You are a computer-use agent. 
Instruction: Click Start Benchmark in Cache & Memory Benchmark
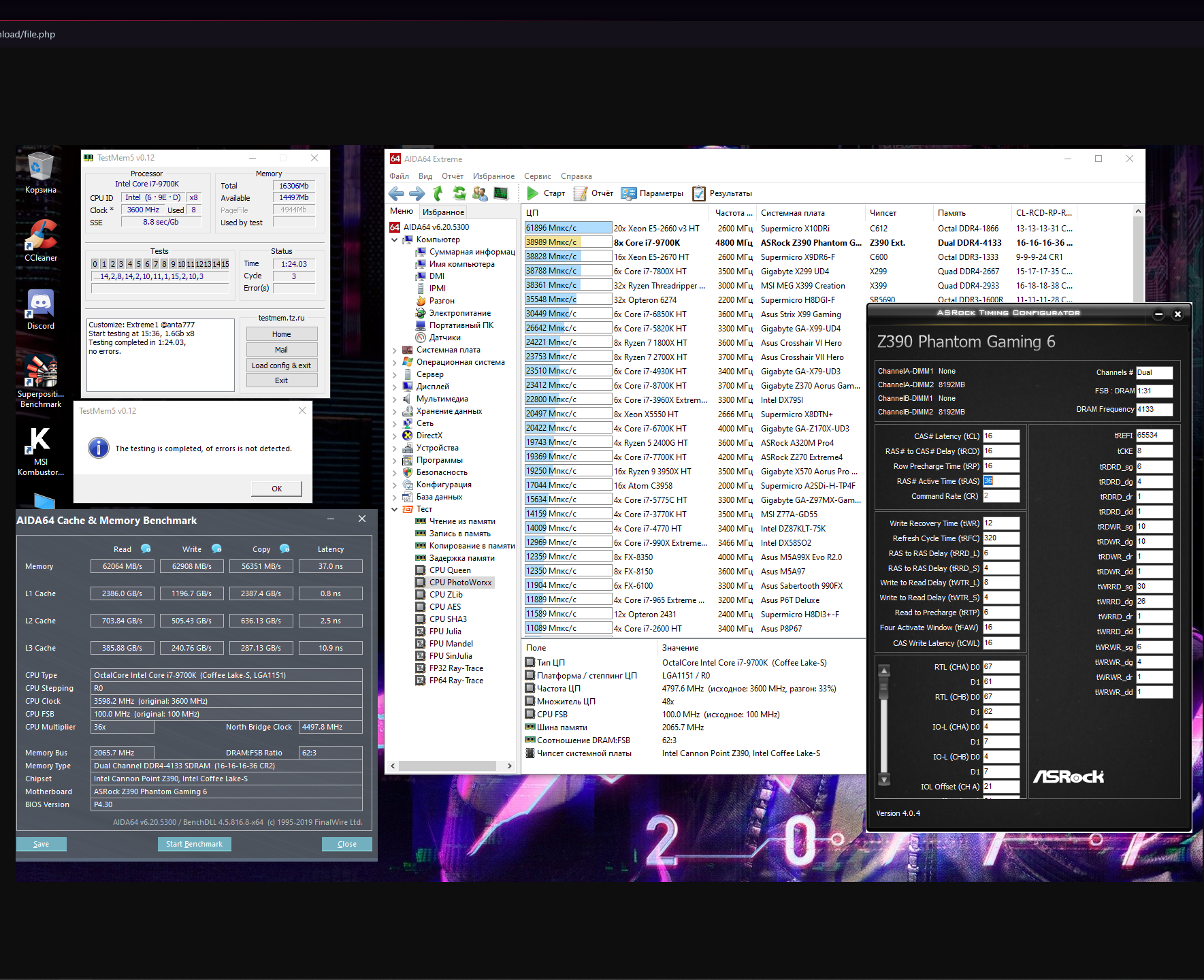(195, 844)
